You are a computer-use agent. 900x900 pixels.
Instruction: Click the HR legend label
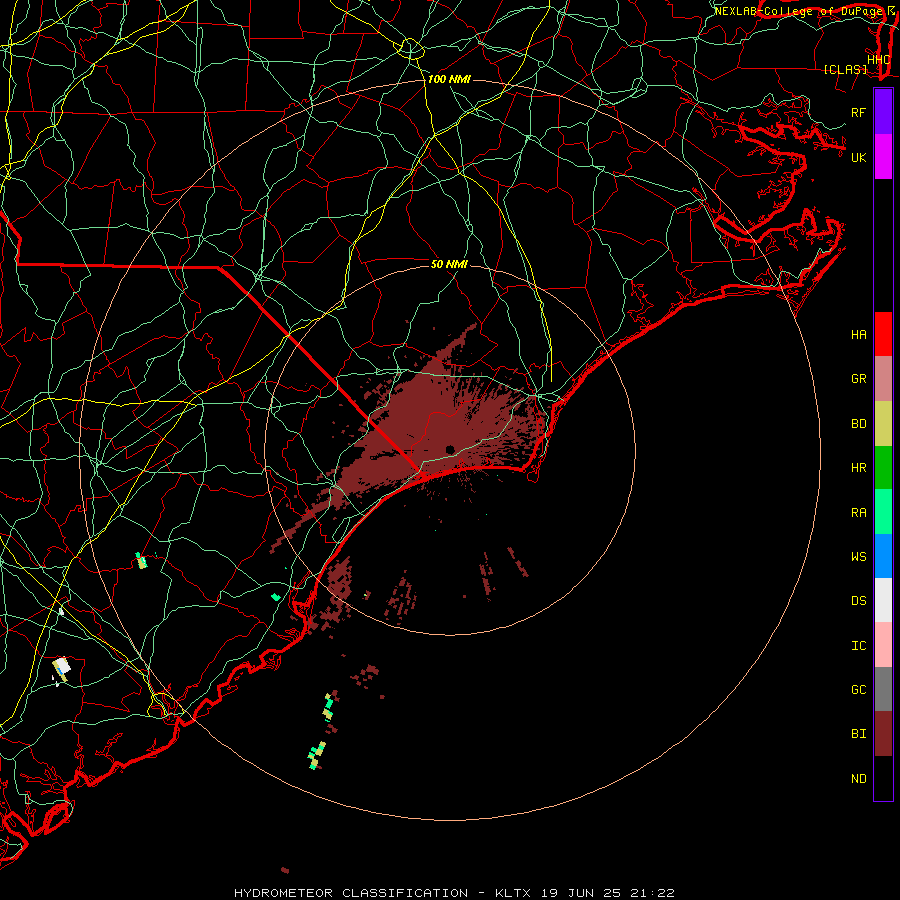(x=859, y=468)
